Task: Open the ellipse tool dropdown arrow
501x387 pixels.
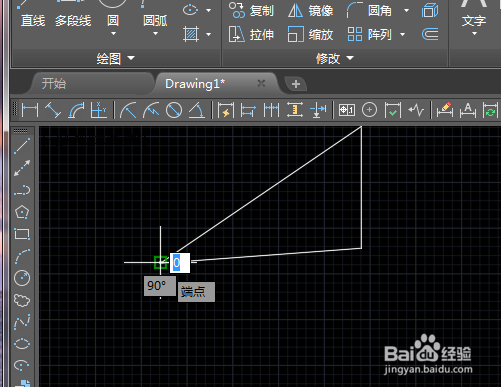Action: click(209, 10)
